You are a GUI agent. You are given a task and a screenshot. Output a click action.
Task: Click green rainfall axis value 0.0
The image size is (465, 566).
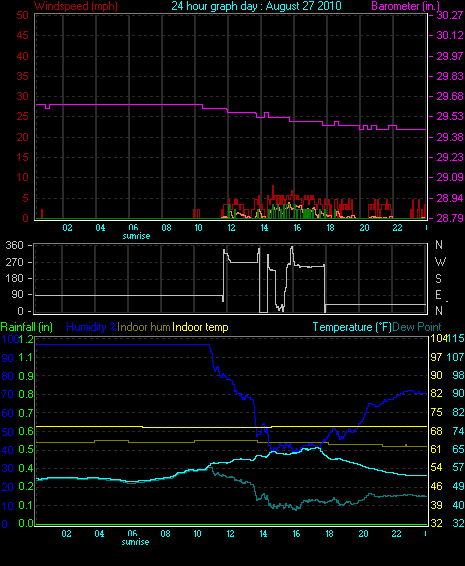(26, 523)
